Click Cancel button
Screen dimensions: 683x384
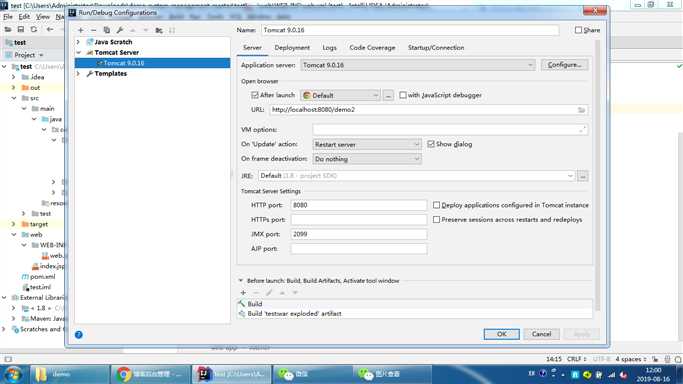[541, 334]
